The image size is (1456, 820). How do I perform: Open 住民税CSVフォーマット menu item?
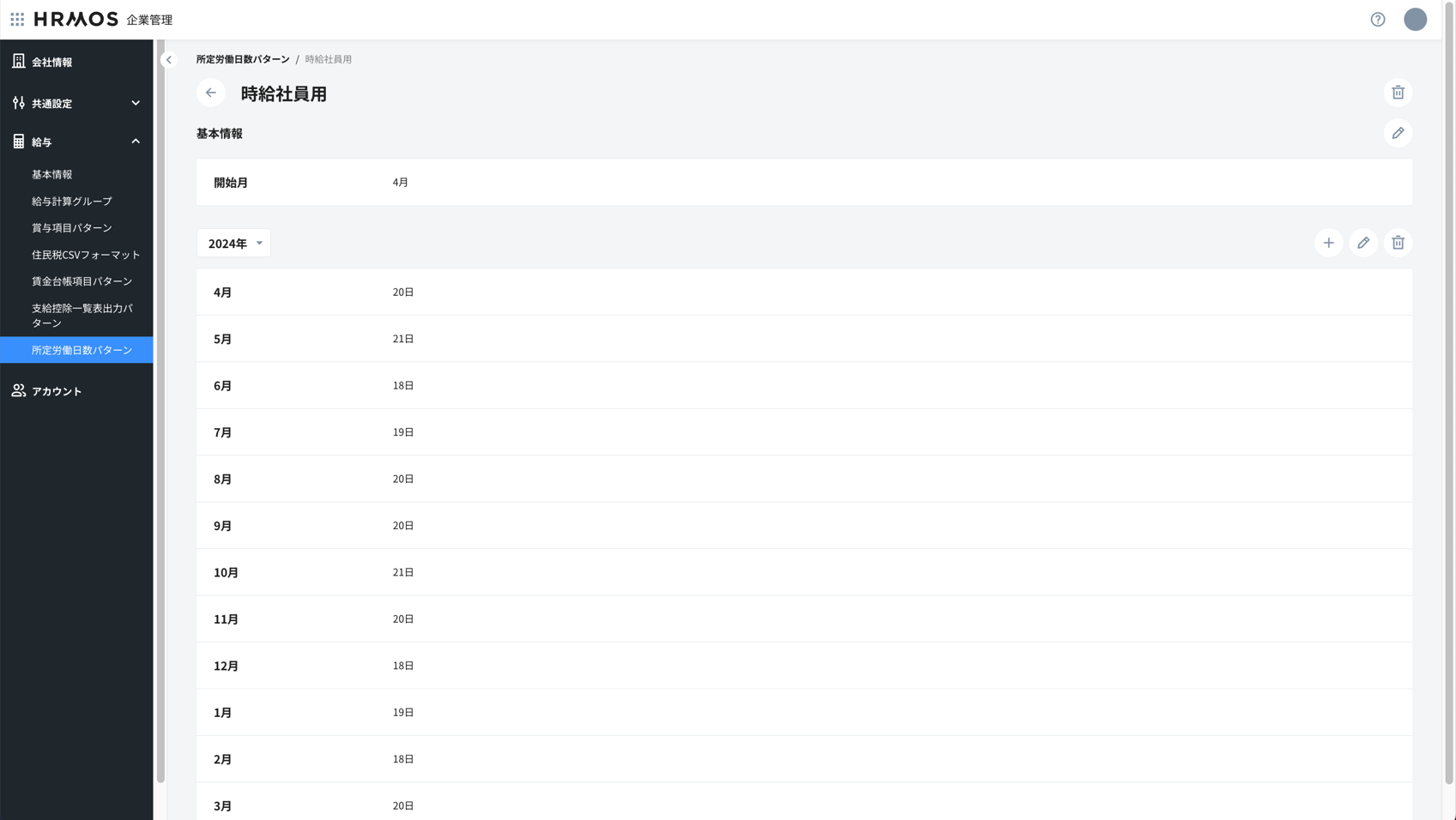[x=86, y=255]
